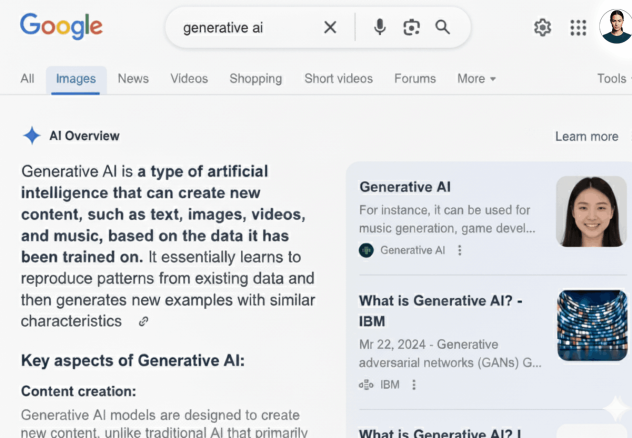Select the Videos tab
This screenshot has width=632, height=438.
[189, 79]
